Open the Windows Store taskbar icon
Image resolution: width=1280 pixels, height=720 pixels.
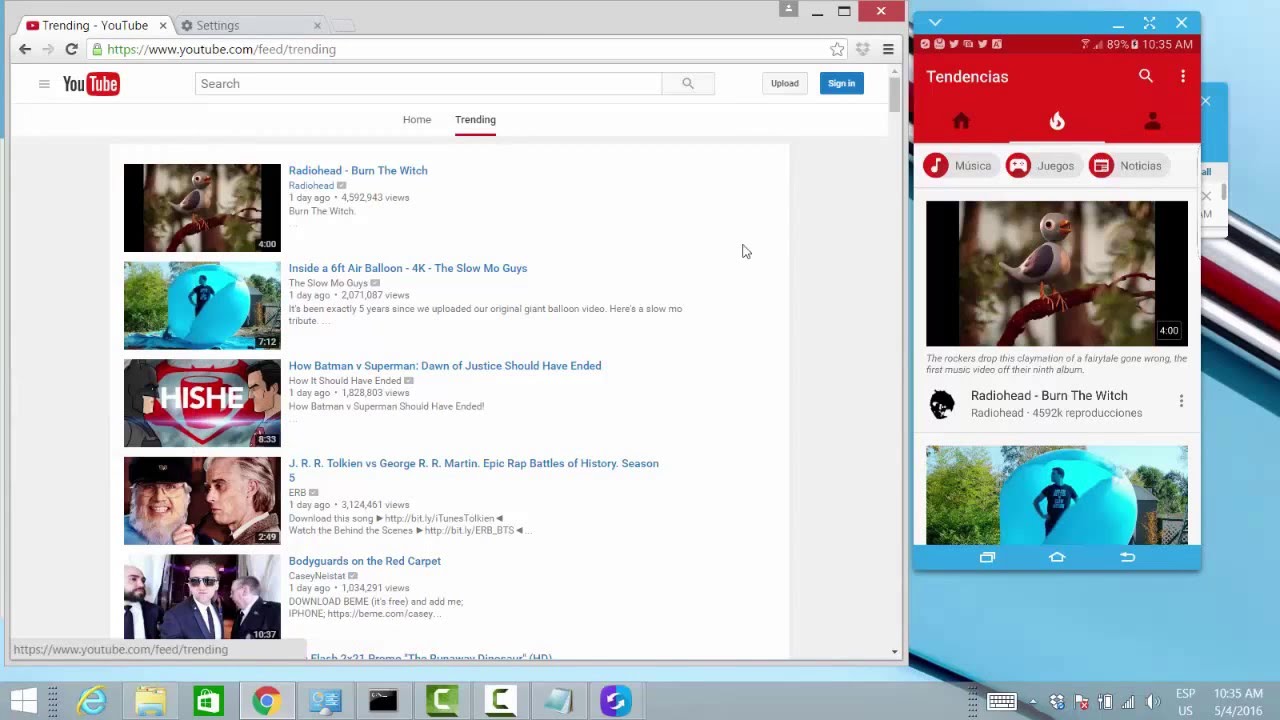[208, 701]
